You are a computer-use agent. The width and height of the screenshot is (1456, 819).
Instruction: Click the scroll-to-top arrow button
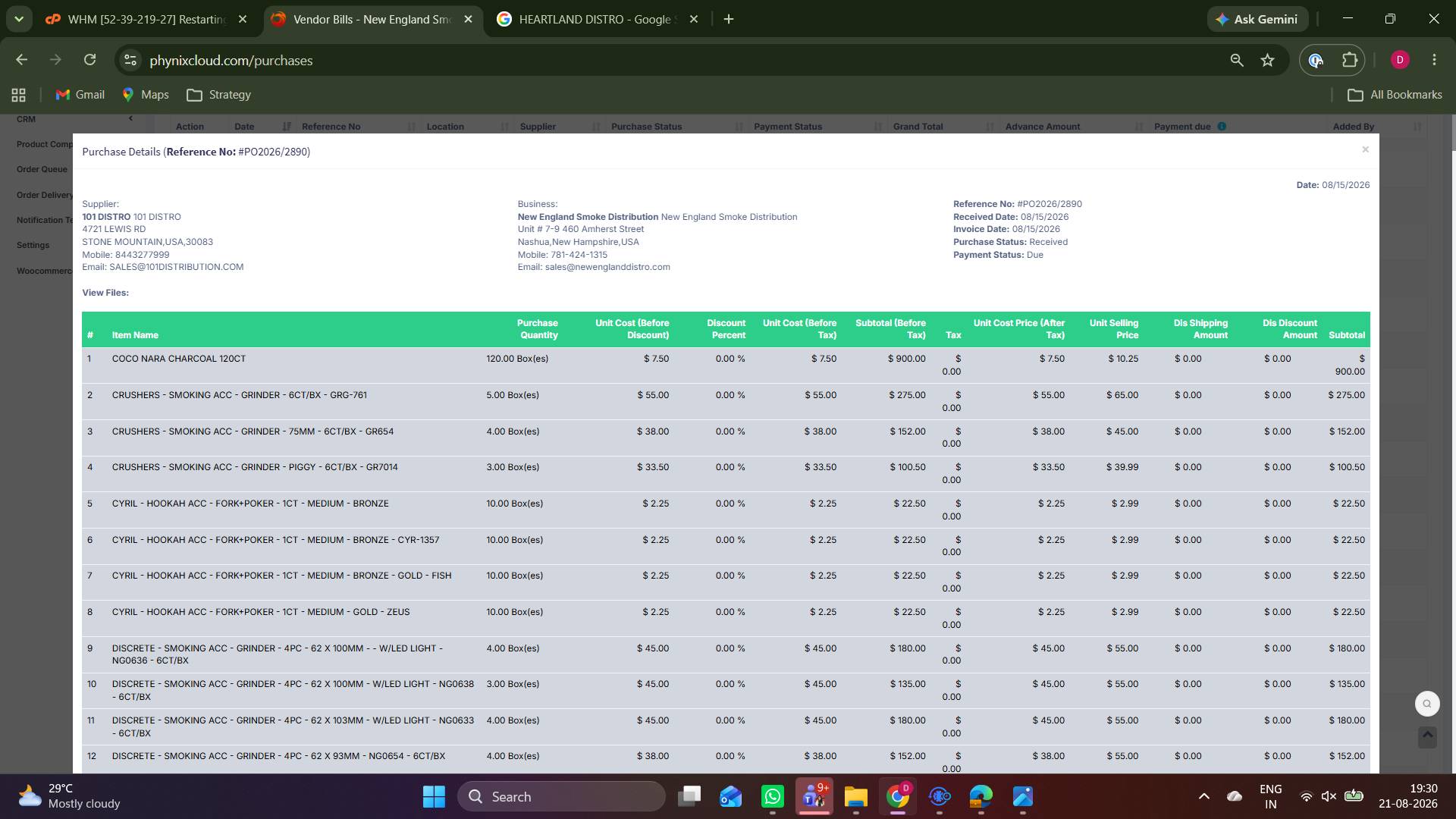click(1427, 736)
